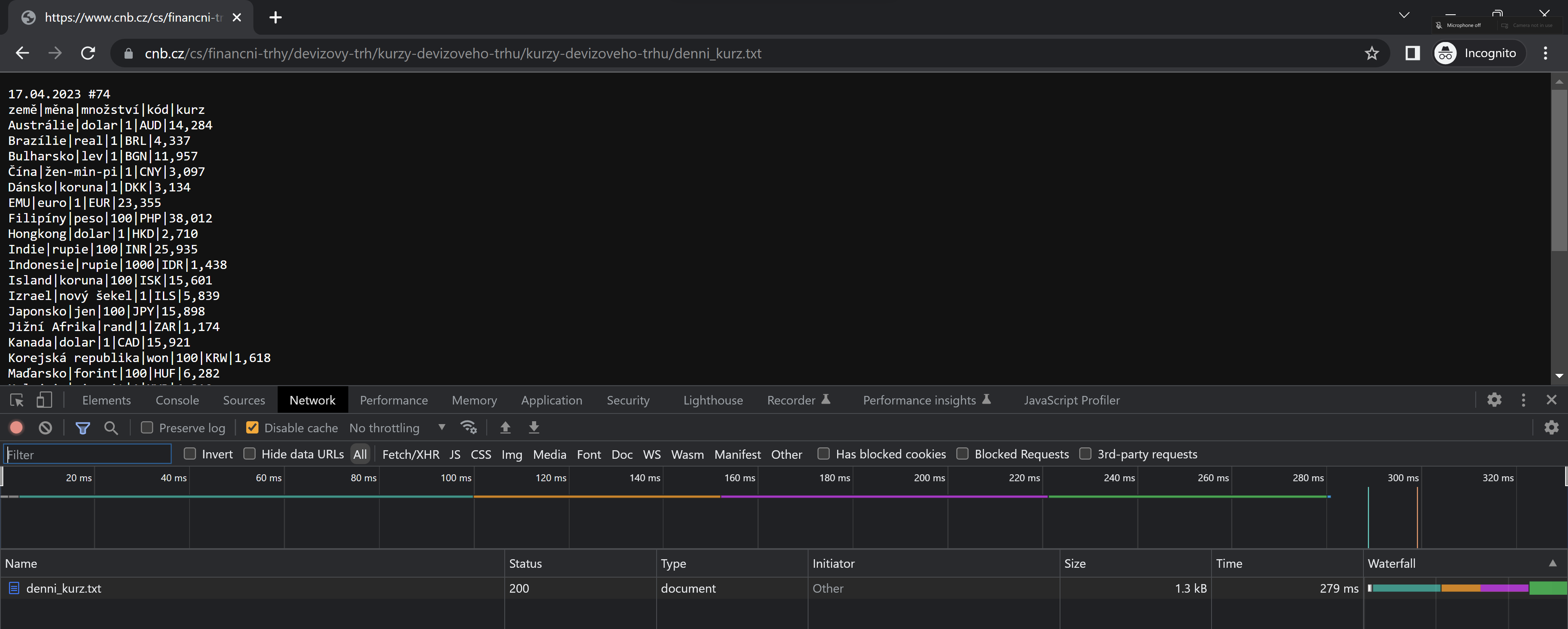Toggle the device toolbar
The image size is (1568, 629).
43,400
